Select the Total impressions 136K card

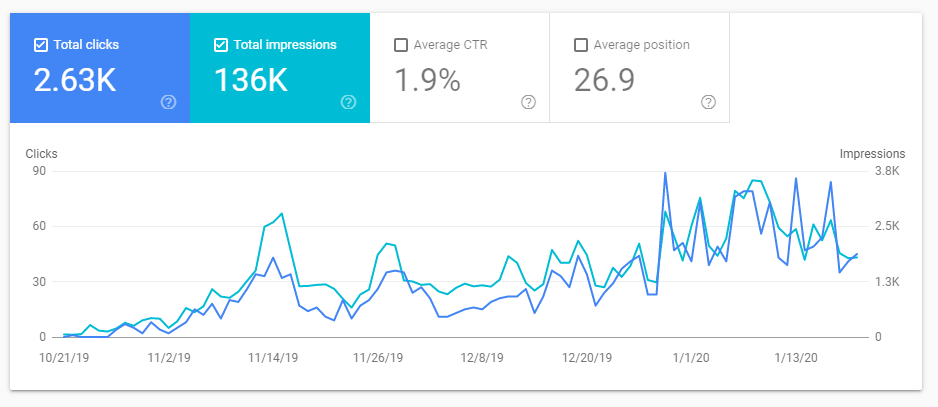(280, 68)
